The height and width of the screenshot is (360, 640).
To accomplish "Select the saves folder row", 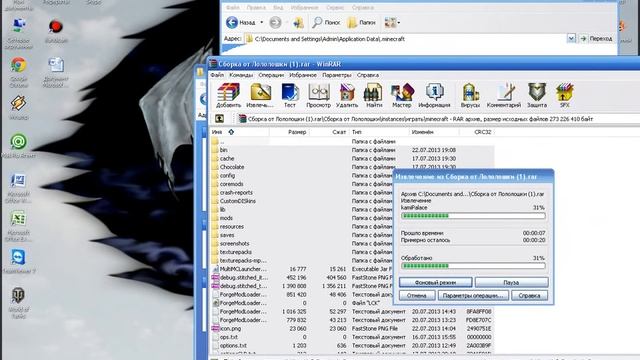I will pyautogui.click(x=302, y=235).
